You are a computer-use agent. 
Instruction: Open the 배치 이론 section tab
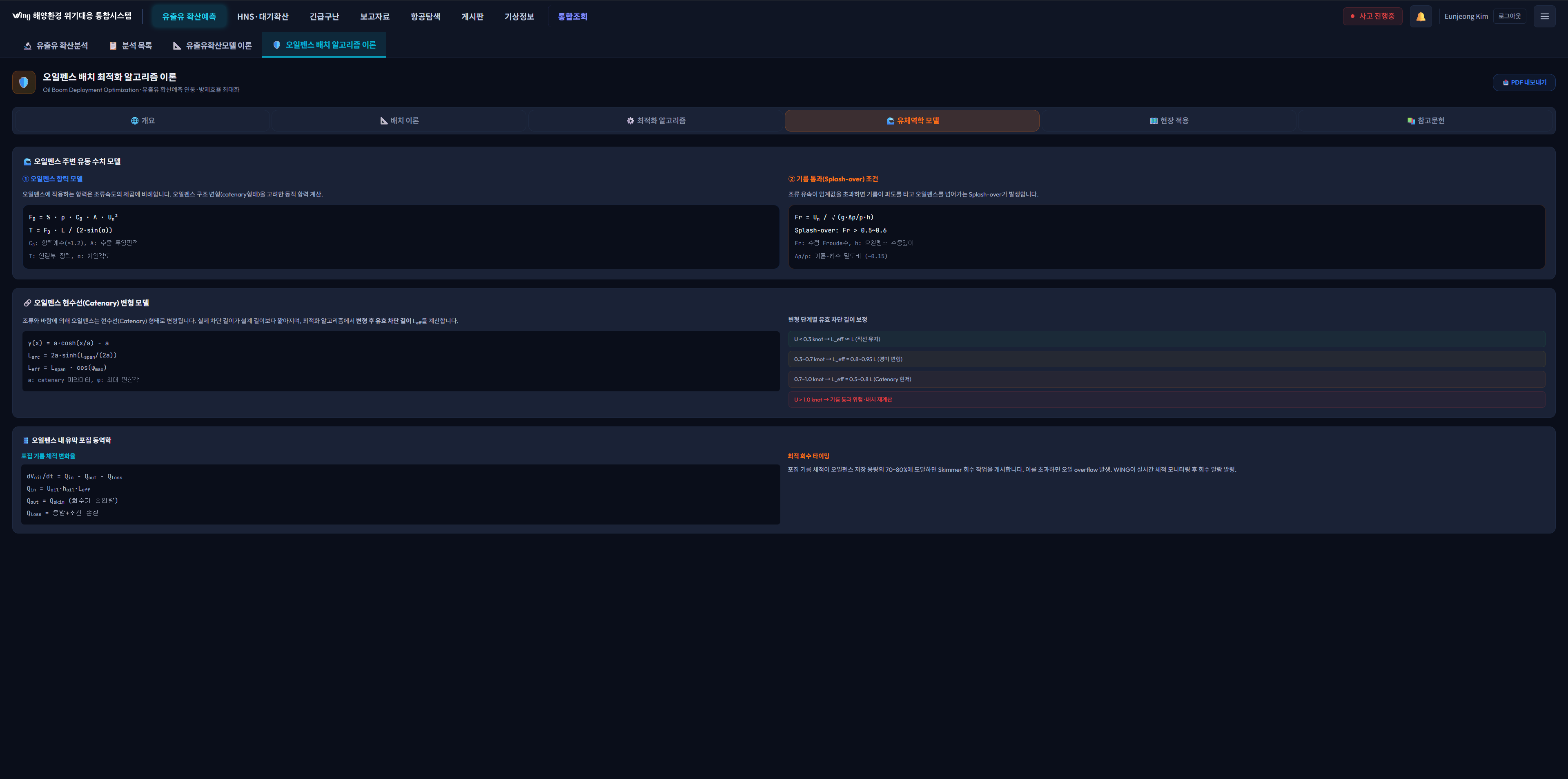[399, 121]
